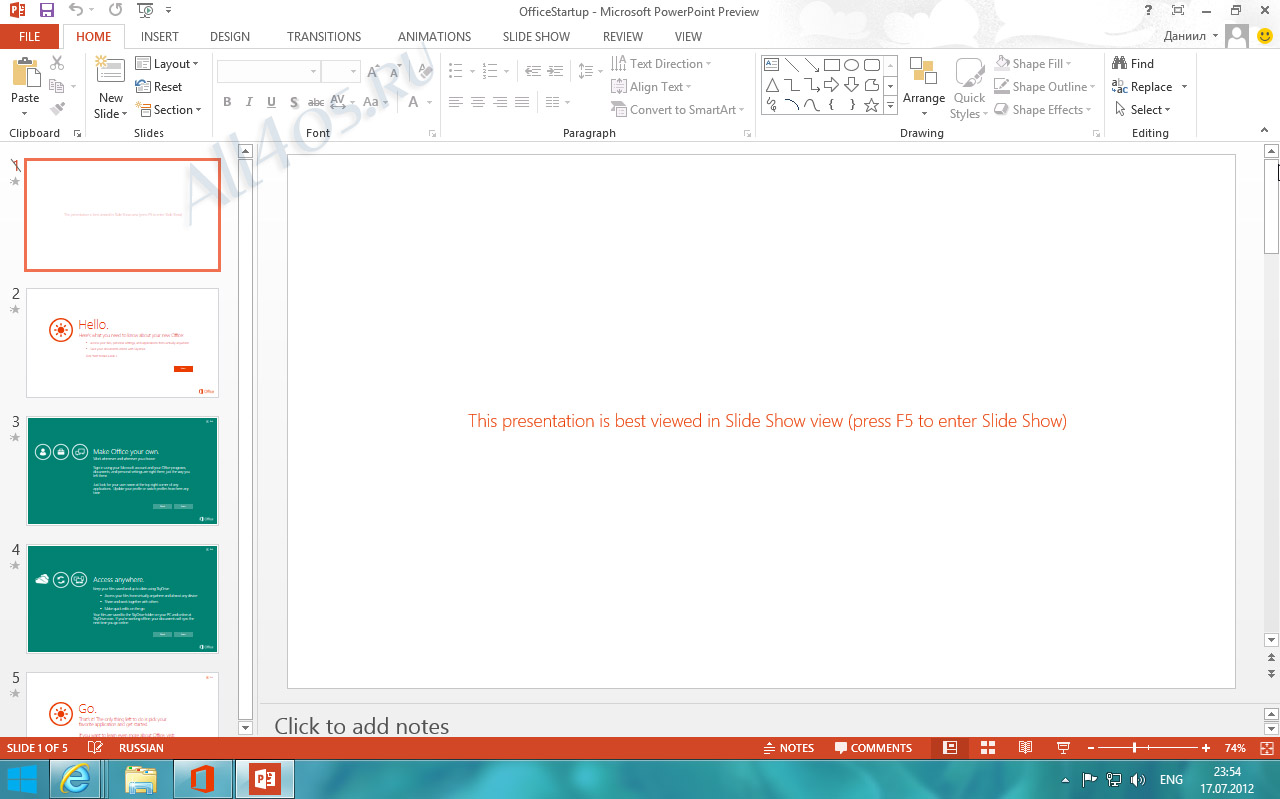Toggle Bold formatting
The width and height of the screenshot is (1280, 799).
click(227, 102)
